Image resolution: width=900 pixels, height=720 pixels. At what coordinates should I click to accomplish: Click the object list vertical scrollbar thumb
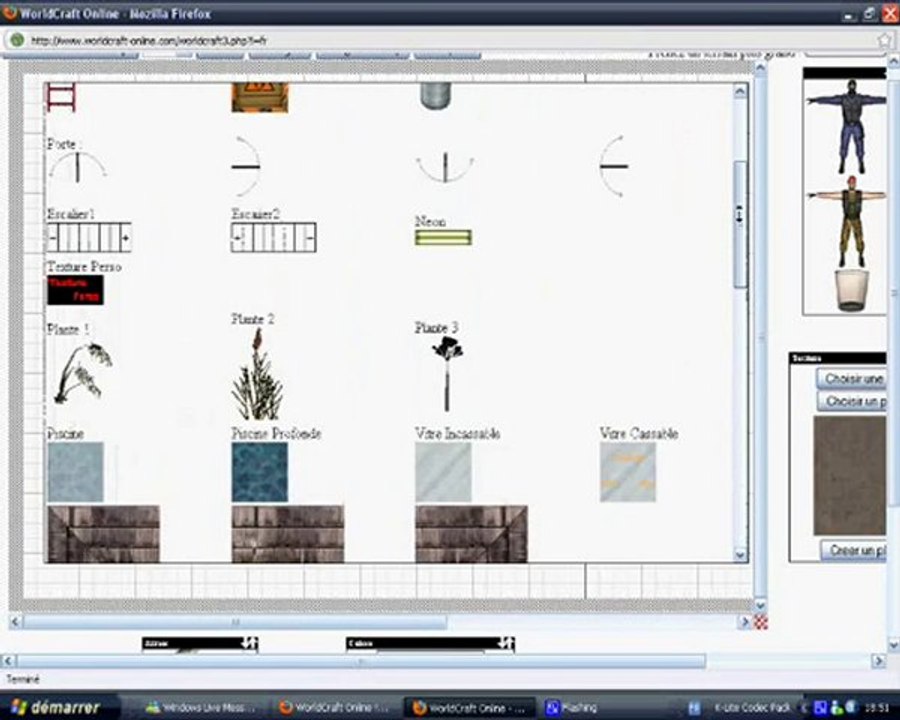[x=740, y=224]
